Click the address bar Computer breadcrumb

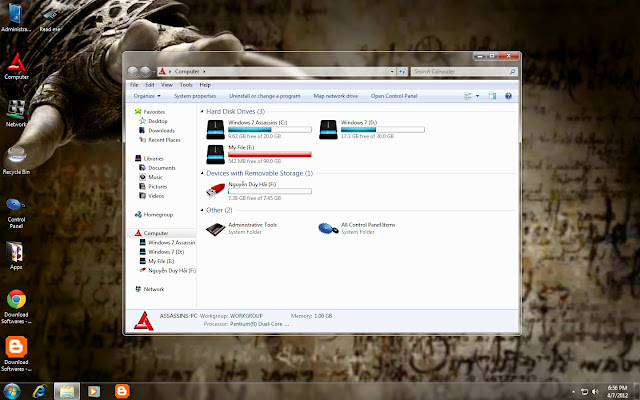point(187,71)
